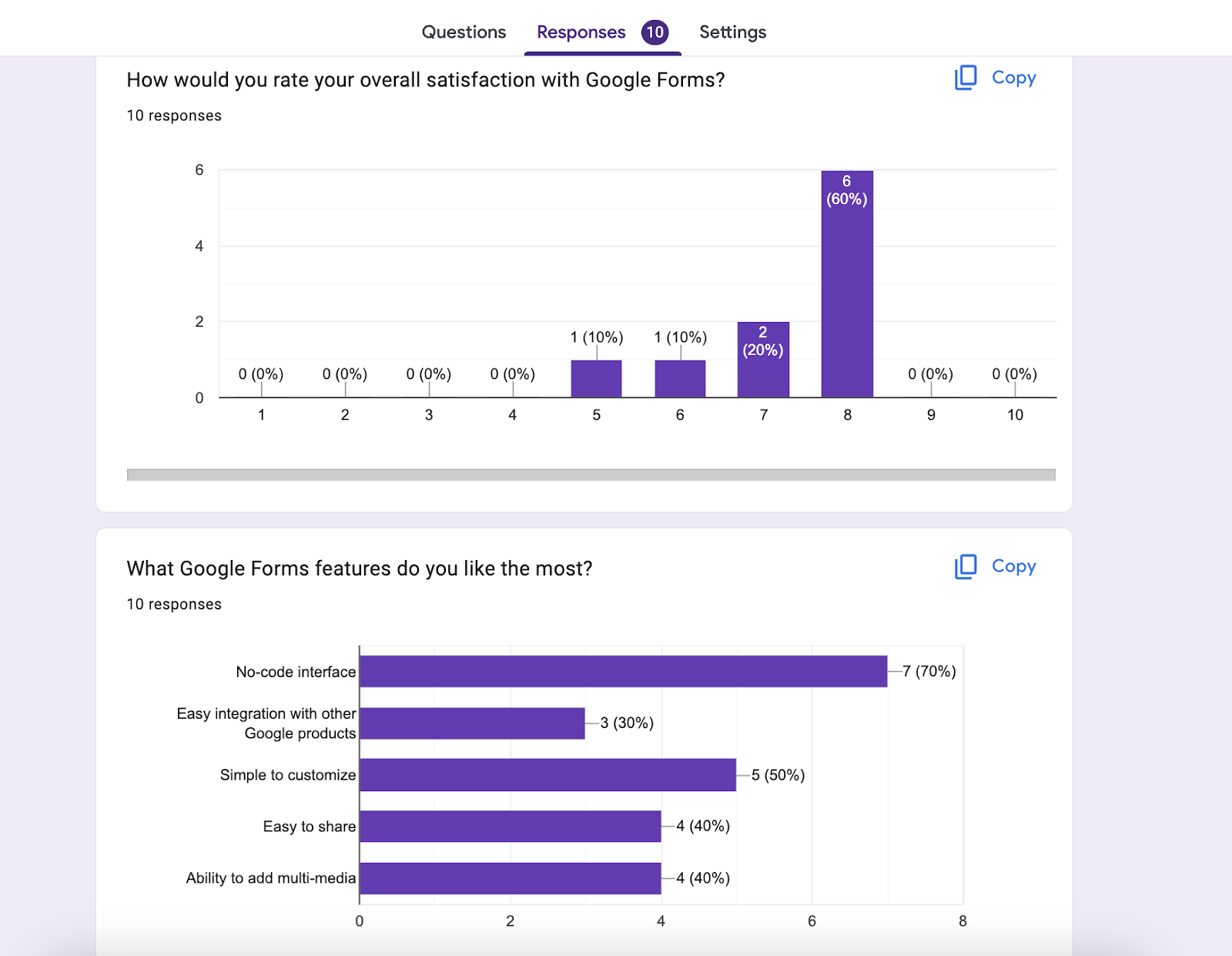Click the rating 7 bar showing 20%
The height and width of the screenshot is (956, 1232).
[763, 370]
